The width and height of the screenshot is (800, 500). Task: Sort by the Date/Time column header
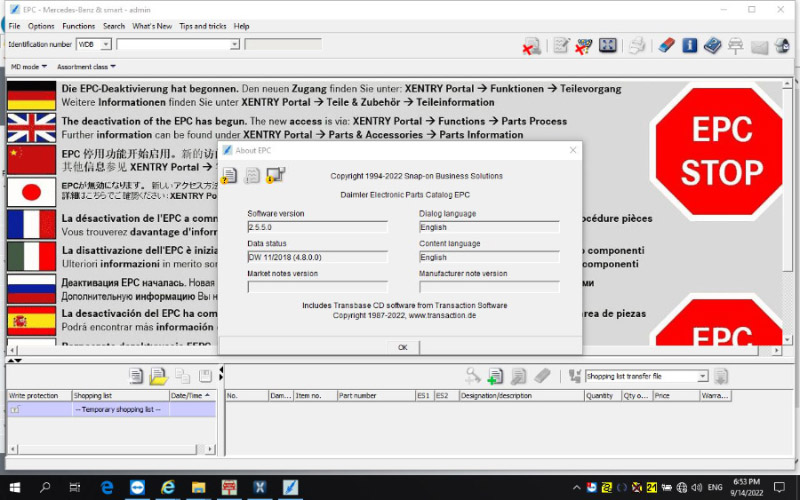tap(192, 395)
